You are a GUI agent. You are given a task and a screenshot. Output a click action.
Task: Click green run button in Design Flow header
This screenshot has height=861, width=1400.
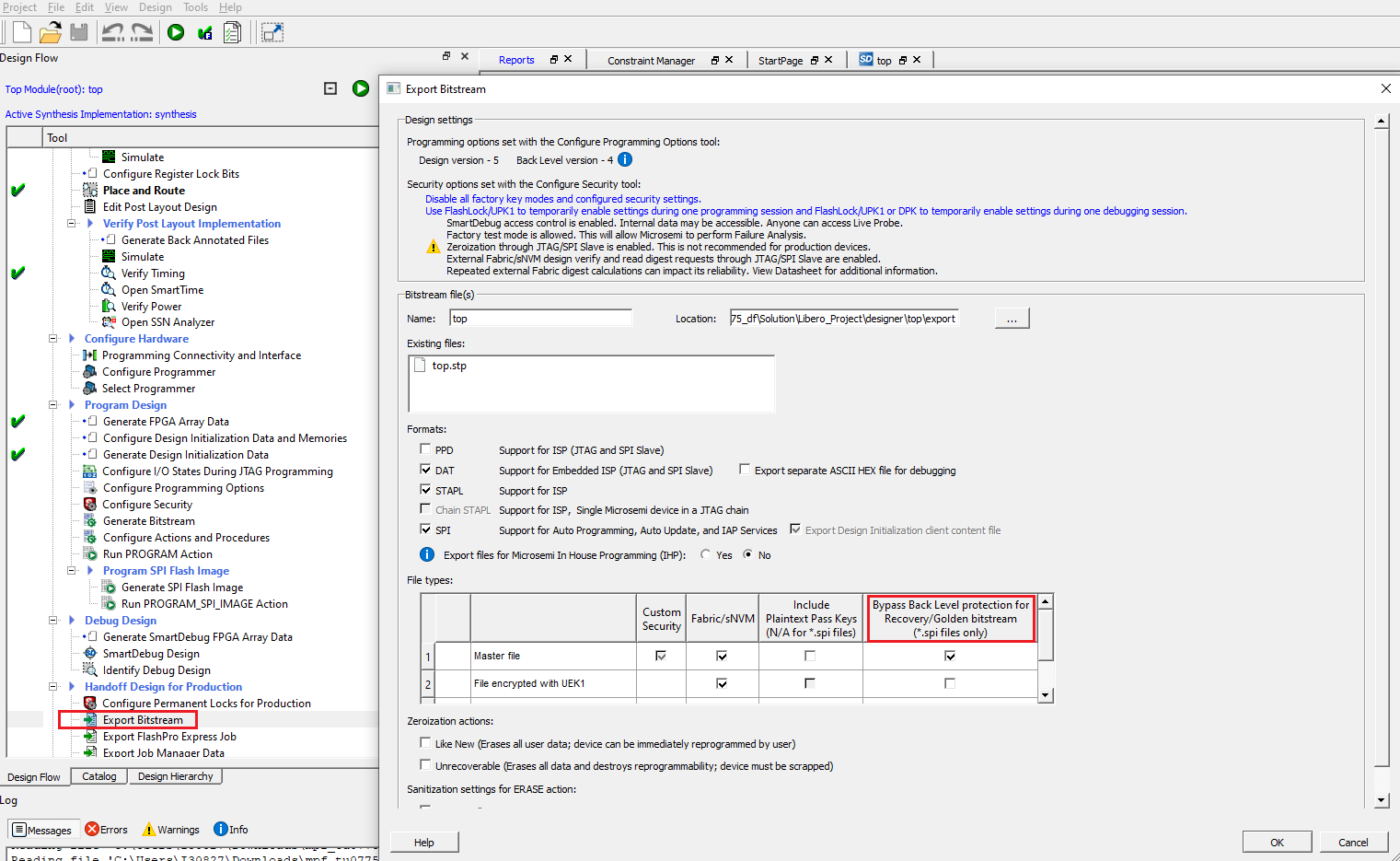(x=361, y=88)
